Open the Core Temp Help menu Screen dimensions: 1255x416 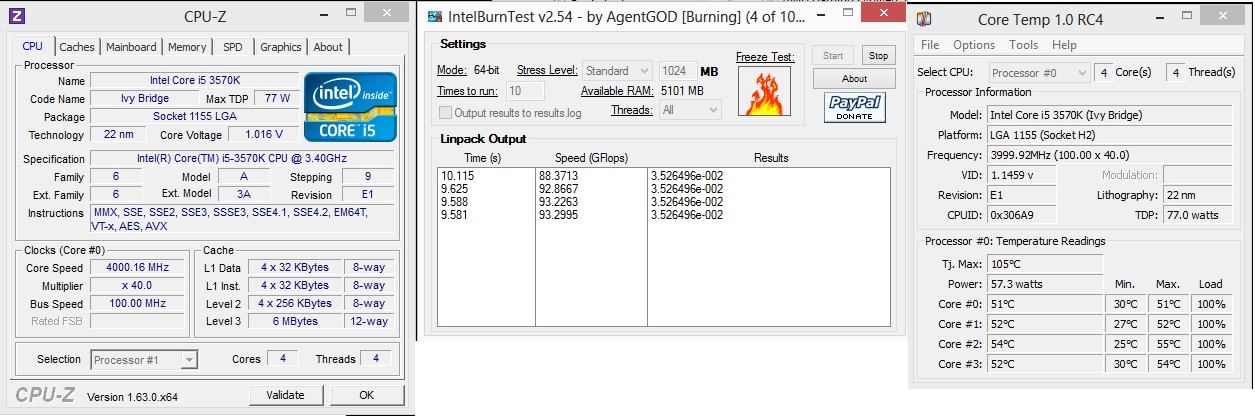[x=1064, y=45]
